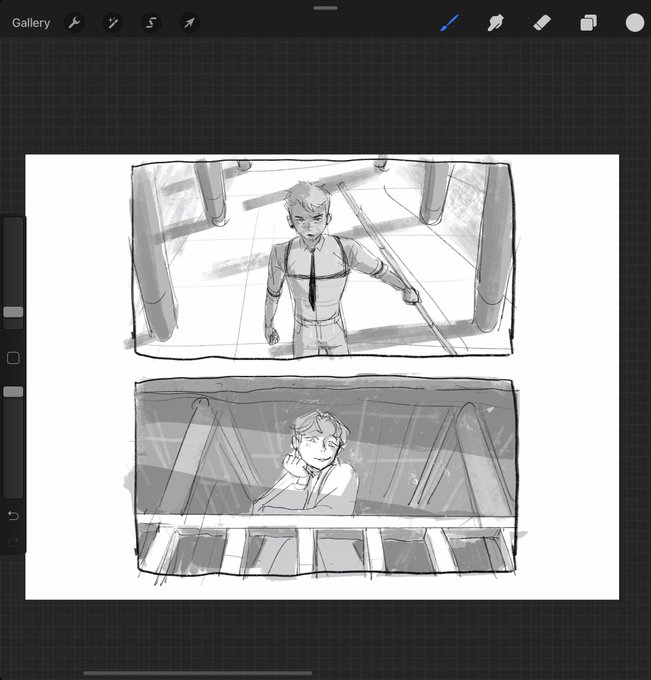Tap the sidebar modify square button
Screen dimensions: 651x680
(x=13, y=358)
